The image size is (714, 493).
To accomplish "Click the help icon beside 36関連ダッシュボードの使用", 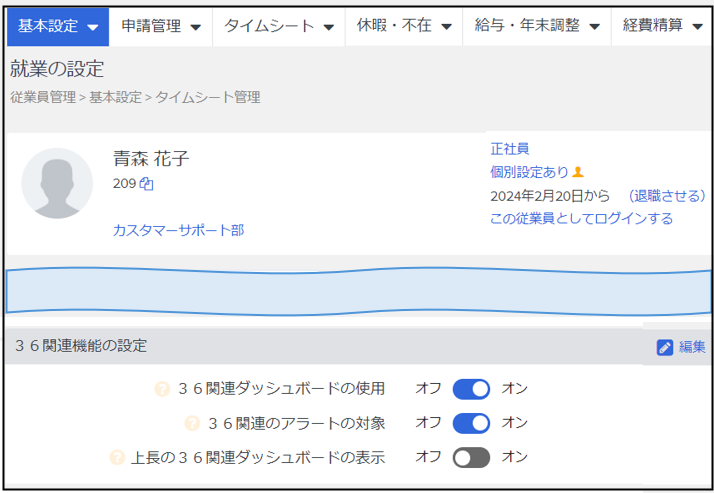I will pyautogui.click(x=162, y=389).
